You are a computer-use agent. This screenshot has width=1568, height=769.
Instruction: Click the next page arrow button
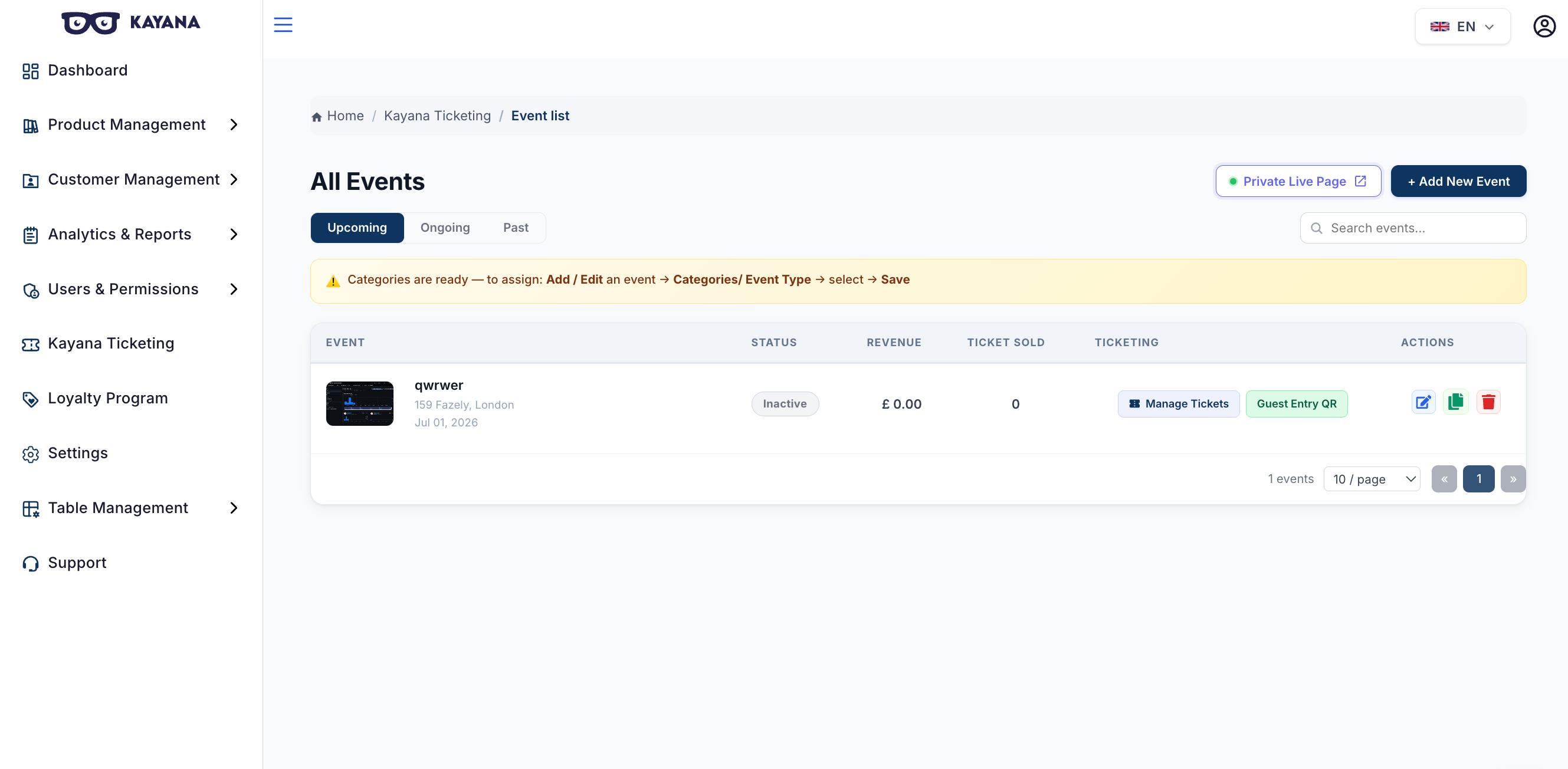click(1513, 479)
